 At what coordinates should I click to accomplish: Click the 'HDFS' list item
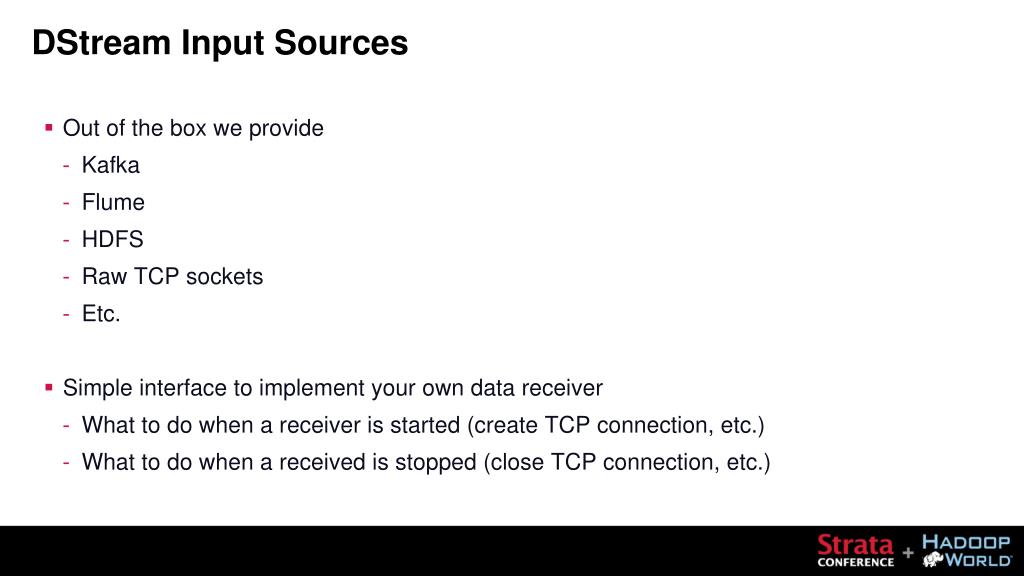tap(112, 240)
